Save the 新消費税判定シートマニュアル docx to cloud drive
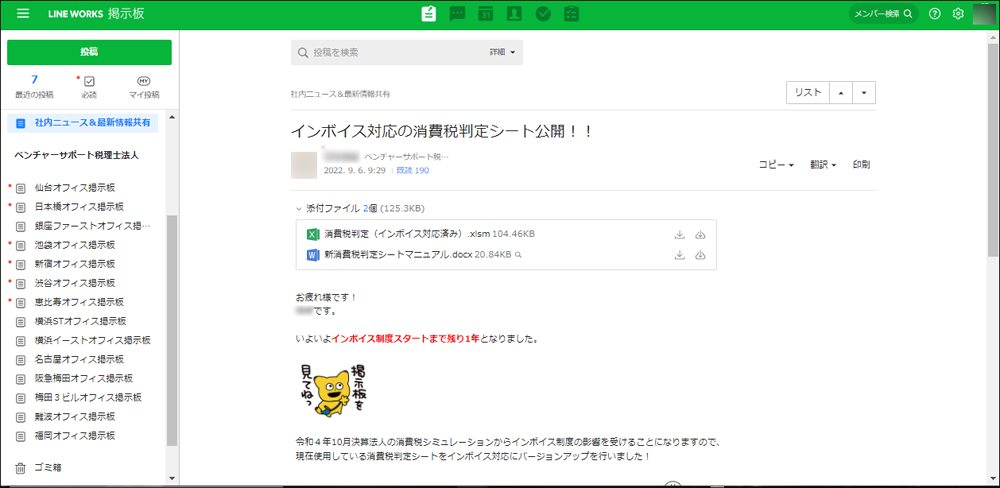Viewport: 1000px width, 488px height. coord(700,255)
